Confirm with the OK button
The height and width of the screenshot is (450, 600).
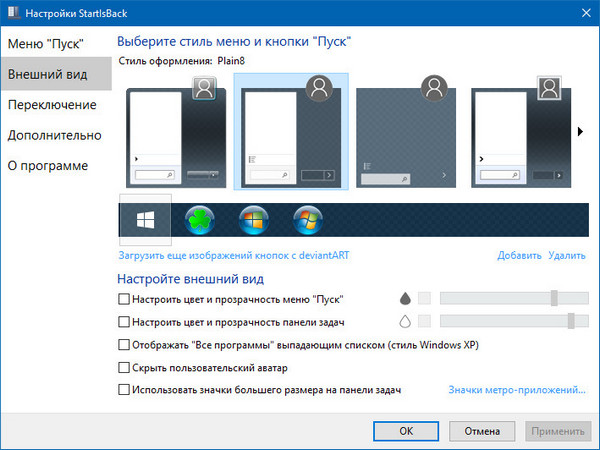406,431
